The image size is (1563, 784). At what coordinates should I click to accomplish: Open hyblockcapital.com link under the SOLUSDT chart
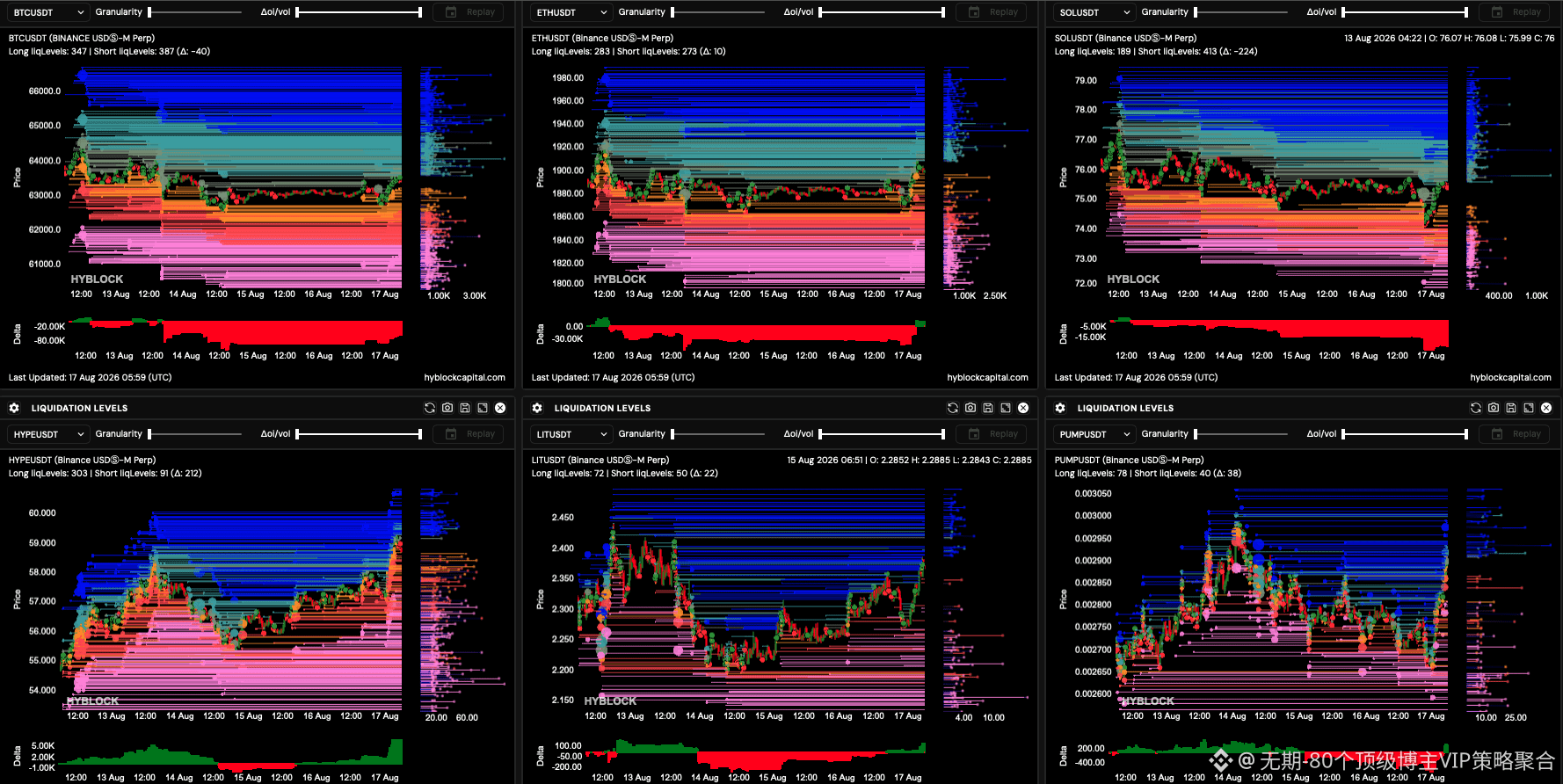(x=1510, y=378)
